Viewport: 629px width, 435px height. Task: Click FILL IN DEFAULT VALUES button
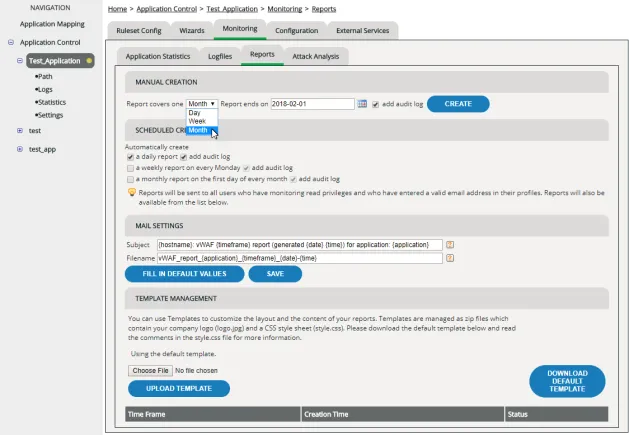(185, 274)
